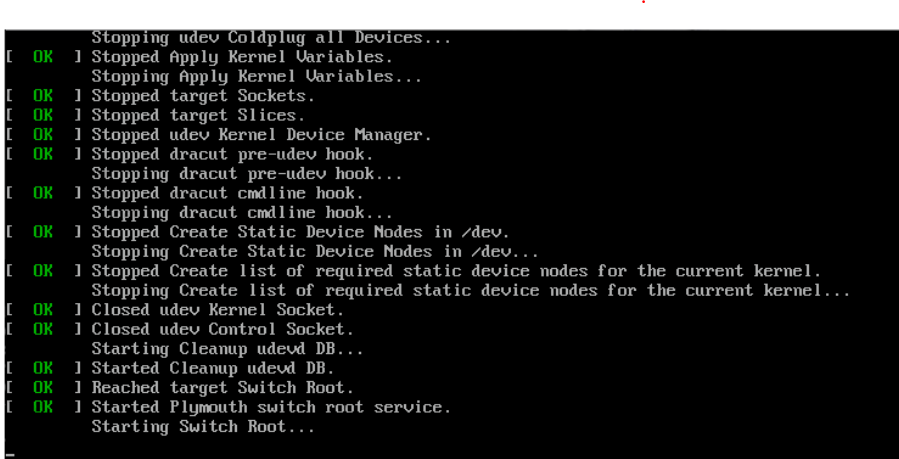Click "Started Plymouth switch root service" text
This screenshot has height=459, width=899.
tap(271, 407)
